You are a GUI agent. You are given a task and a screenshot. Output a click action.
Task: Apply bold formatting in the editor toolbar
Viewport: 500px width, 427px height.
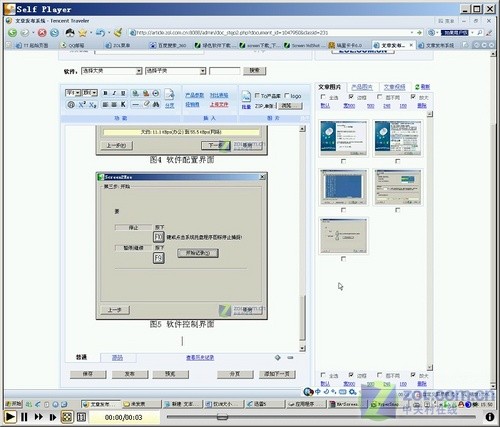pos(105,93)
